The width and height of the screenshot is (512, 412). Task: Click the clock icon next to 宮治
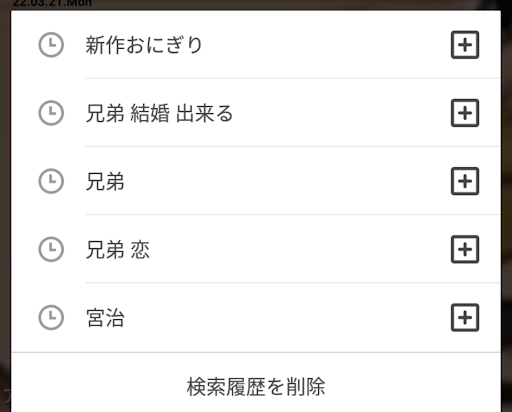[51, 317]
